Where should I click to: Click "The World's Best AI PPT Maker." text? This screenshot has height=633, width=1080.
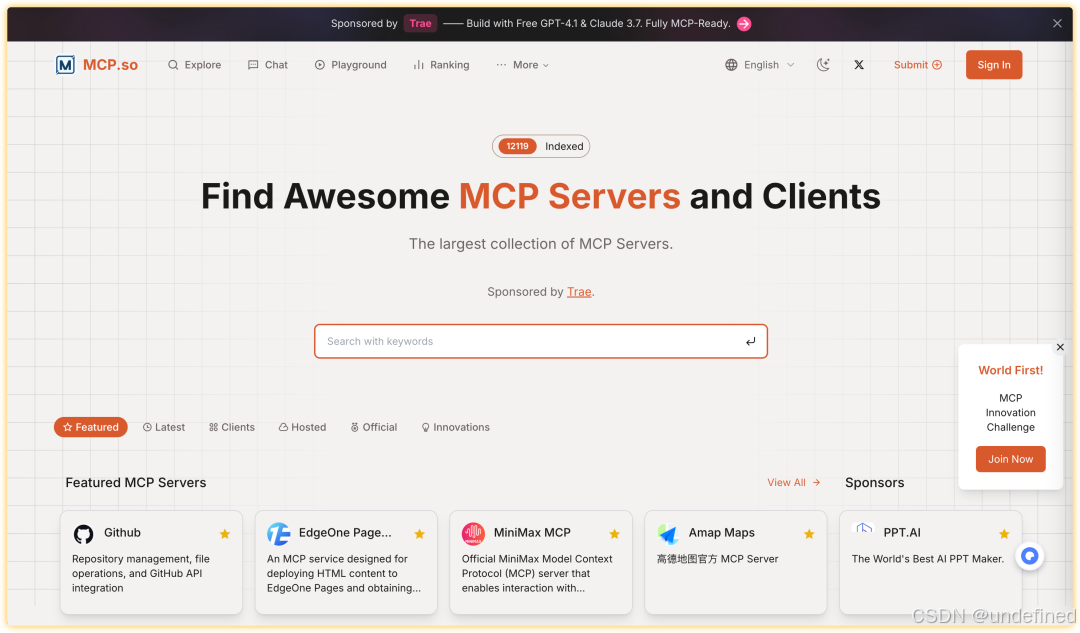click(x=928, y=559)
